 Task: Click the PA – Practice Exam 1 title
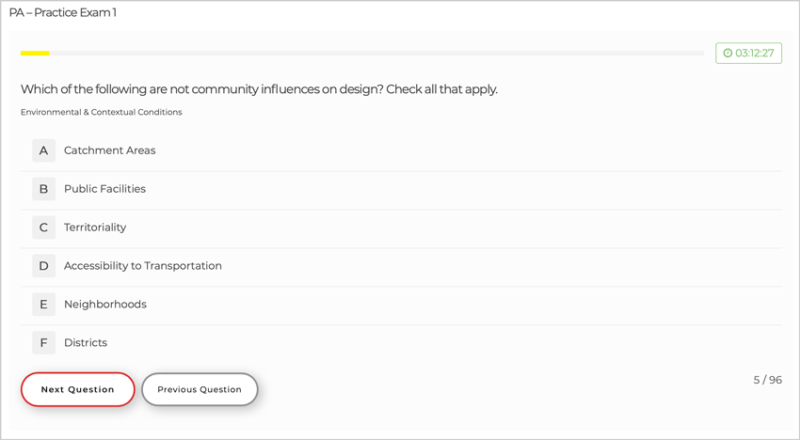point(62,13)
